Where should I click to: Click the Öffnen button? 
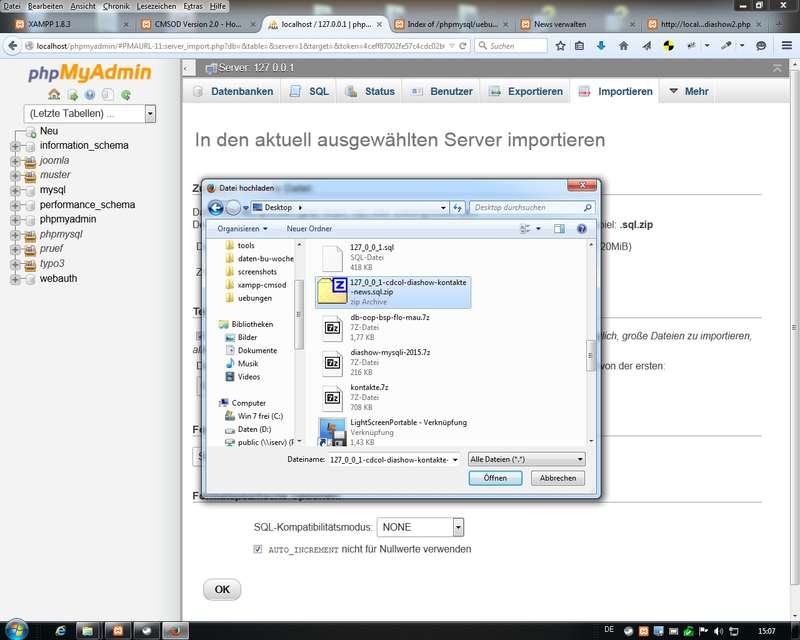tap(495, 479)
